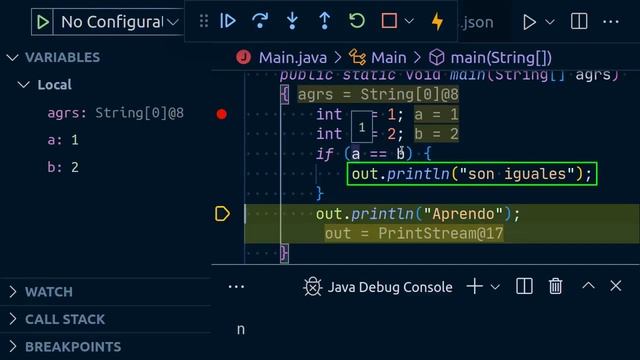Click inline hint out = PrintStream@17

pyautogui.click(x=414, y=233)
